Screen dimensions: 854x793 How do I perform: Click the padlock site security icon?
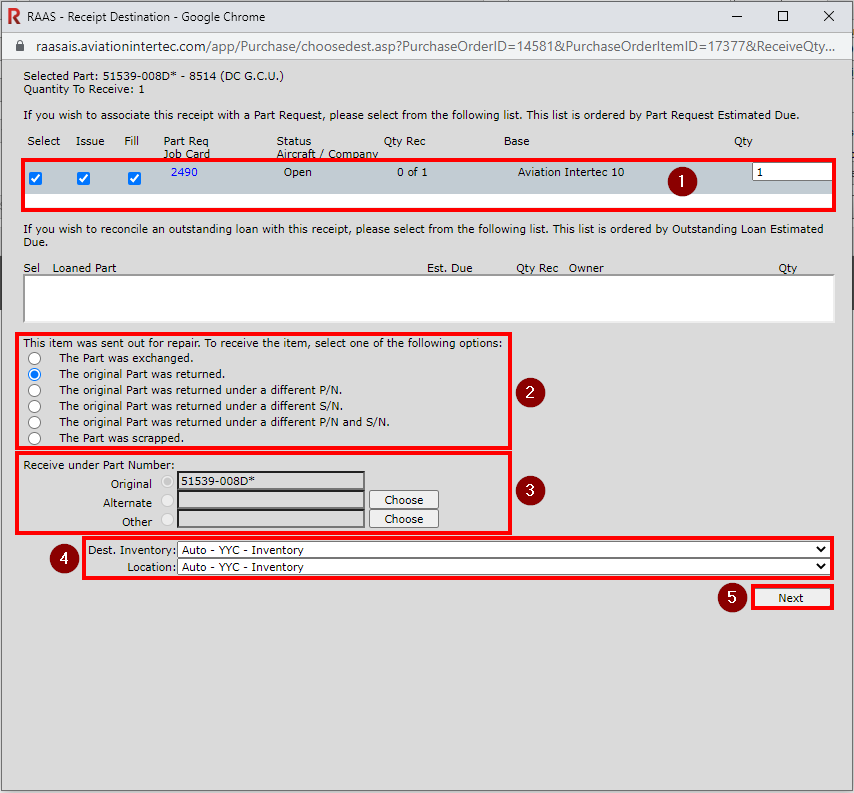coord(19,46)
